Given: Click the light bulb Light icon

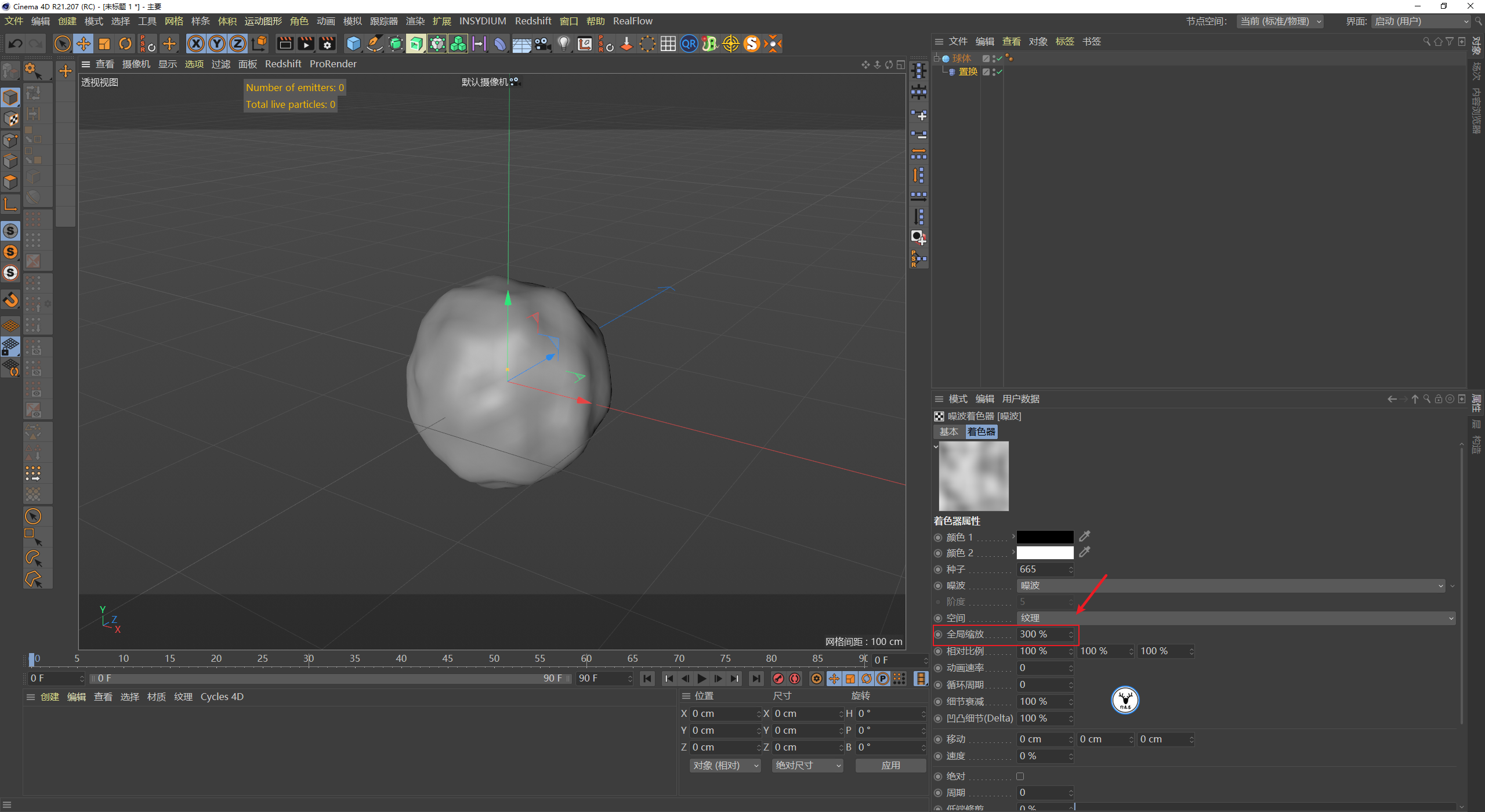Looking at the screenshot, I should [563, 44].
